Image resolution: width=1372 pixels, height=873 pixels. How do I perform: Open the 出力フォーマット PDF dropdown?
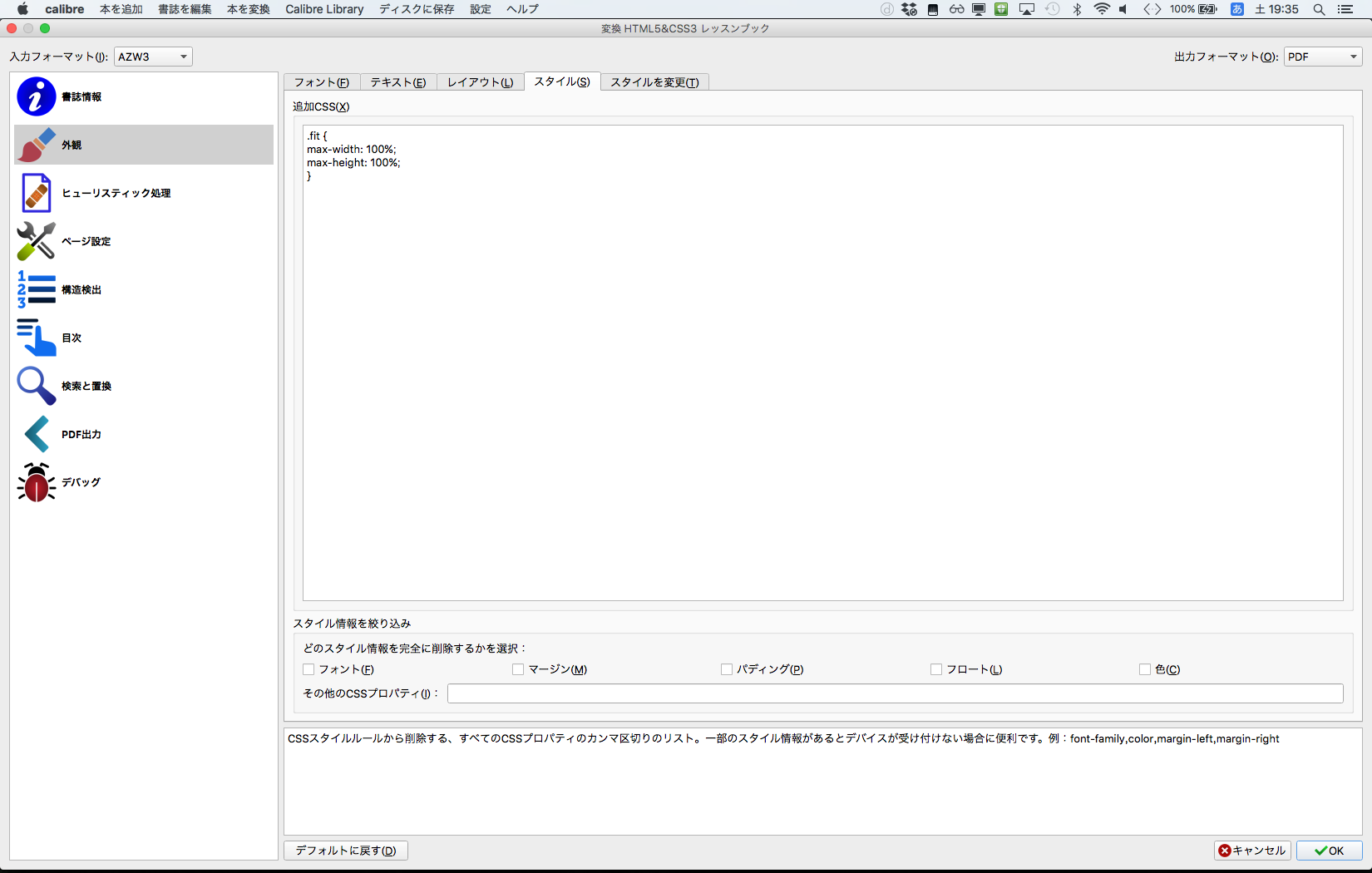click(x=1322, y=57)
